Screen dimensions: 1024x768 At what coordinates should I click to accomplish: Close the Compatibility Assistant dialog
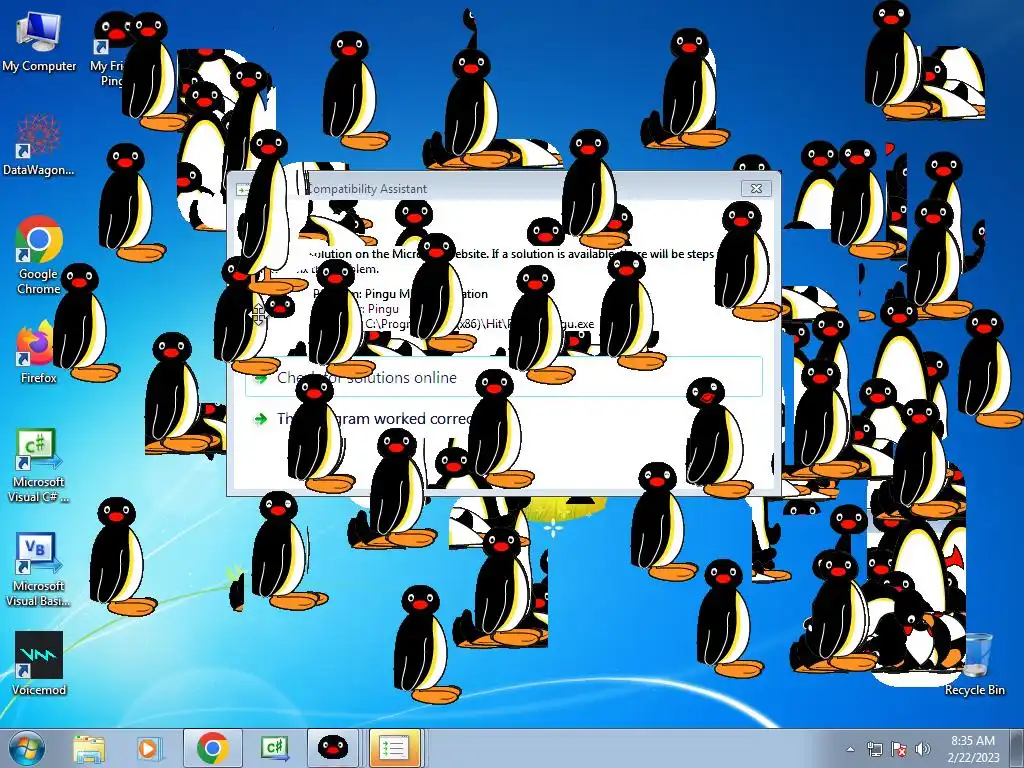click(x=756, y=188)
